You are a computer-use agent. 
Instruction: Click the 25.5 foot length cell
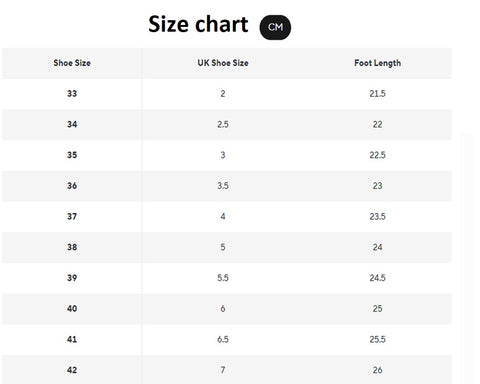click(377, 339)
